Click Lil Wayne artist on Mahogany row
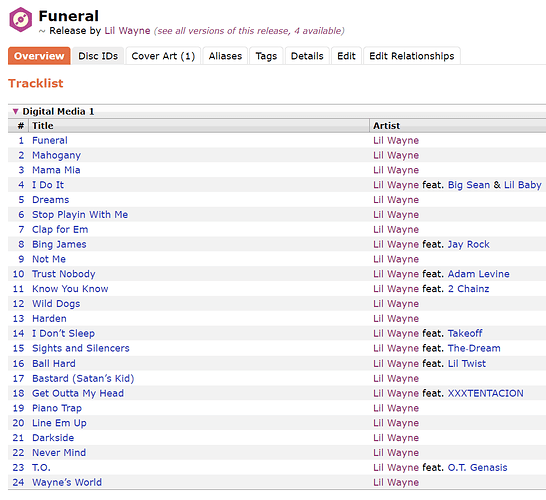Image resolution: width=546 pixels, height=500 pixels. 396,155
